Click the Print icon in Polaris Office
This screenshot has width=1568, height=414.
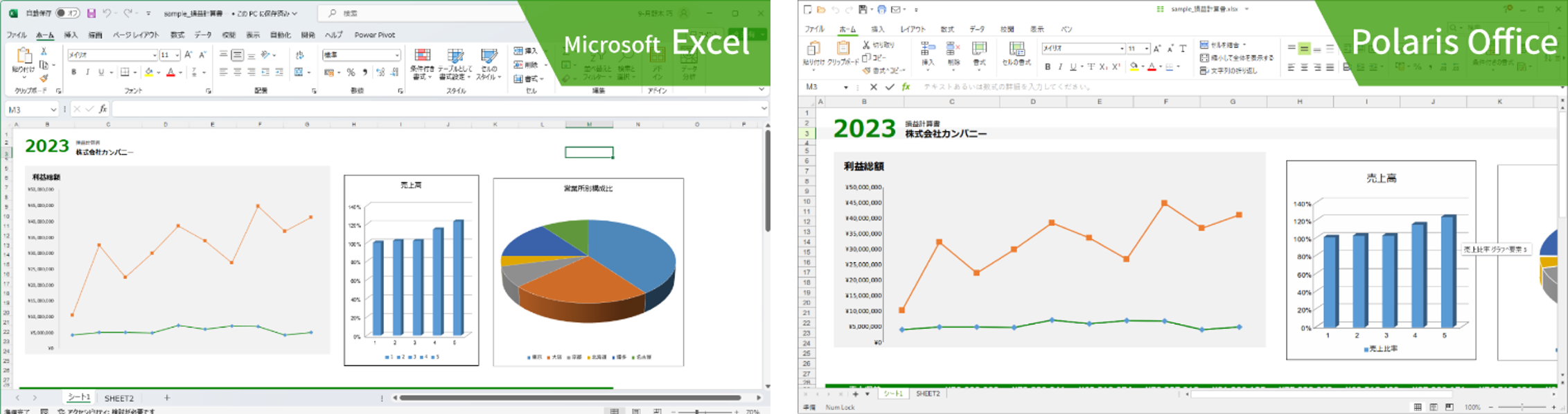pyautogui.click(x=881, y=10)
